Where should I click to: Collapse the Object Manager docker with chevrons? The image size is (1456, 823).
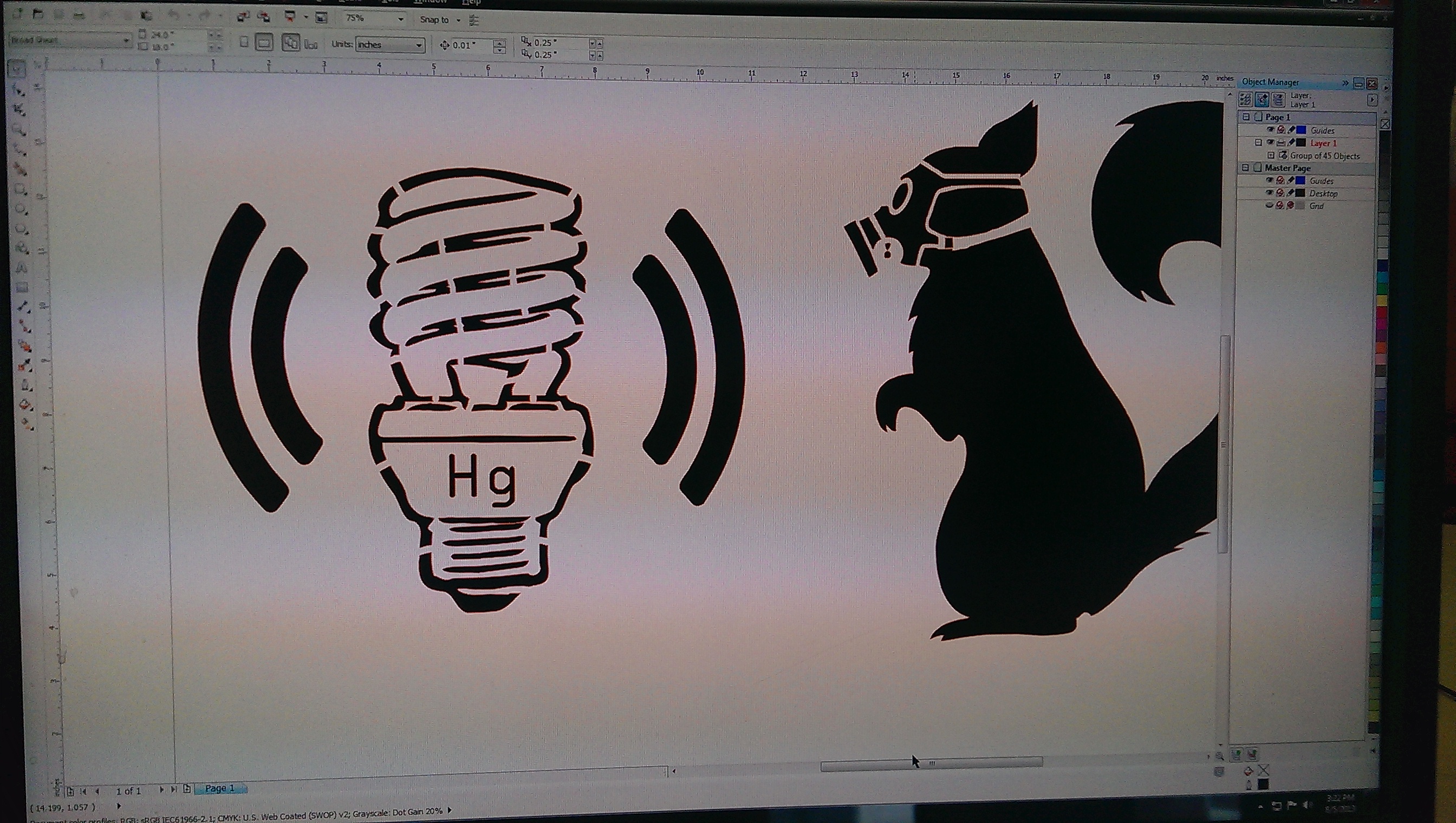[x=1345, y=83]
